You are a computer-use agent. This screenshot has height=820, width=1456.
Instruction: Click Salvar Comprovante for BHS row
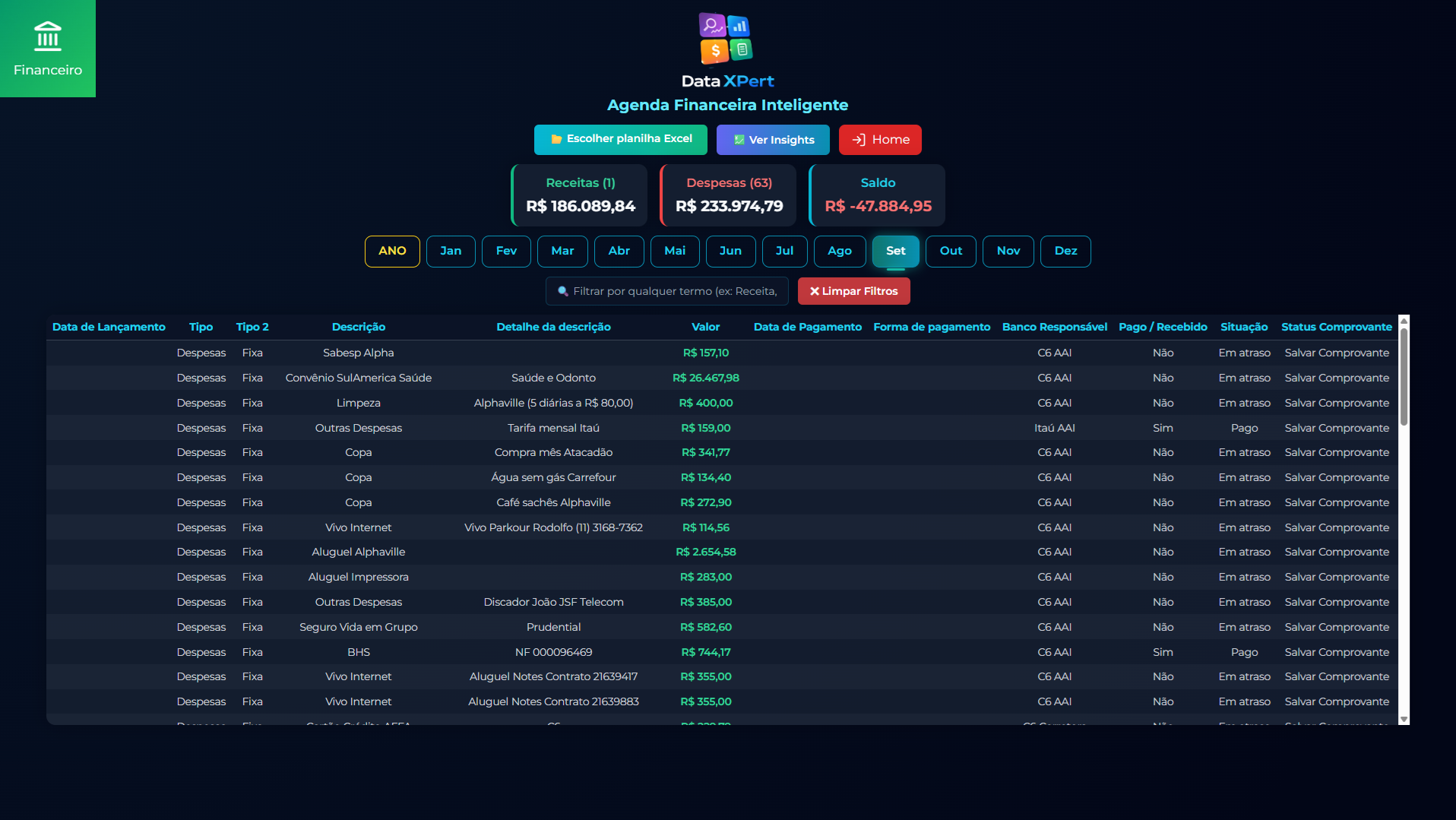point(1337,652)
